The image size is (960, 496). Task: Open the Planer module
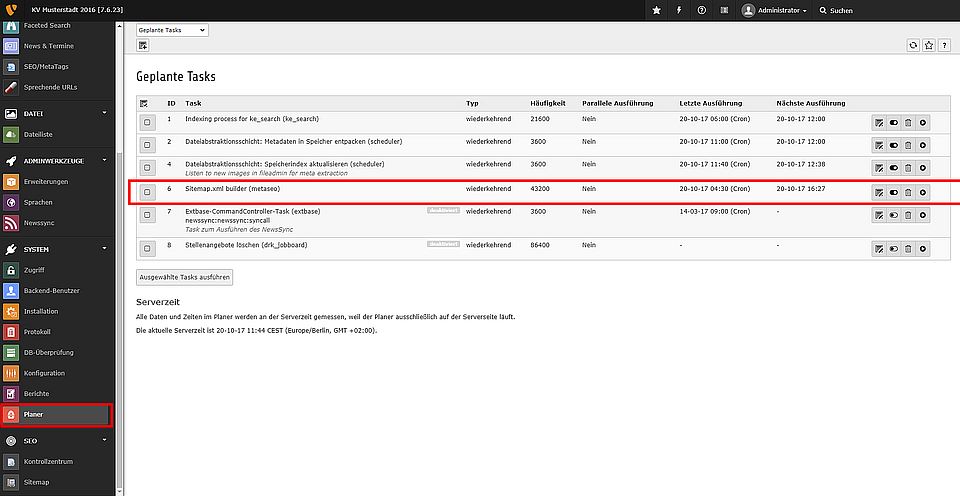56,414
